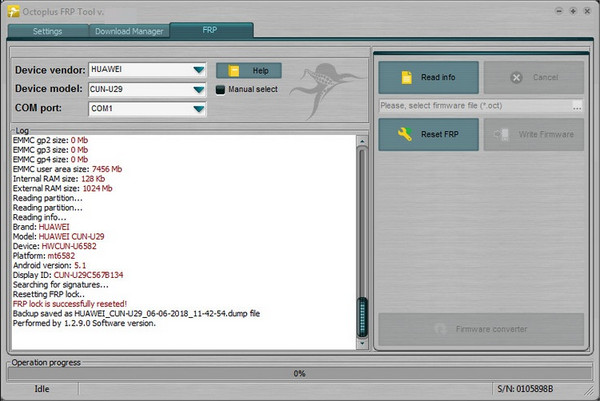Image resolution: width=600 pixels, height=401 pixels.
Task: Enable the Manual select checkbox
Action: tap(221, 89)
